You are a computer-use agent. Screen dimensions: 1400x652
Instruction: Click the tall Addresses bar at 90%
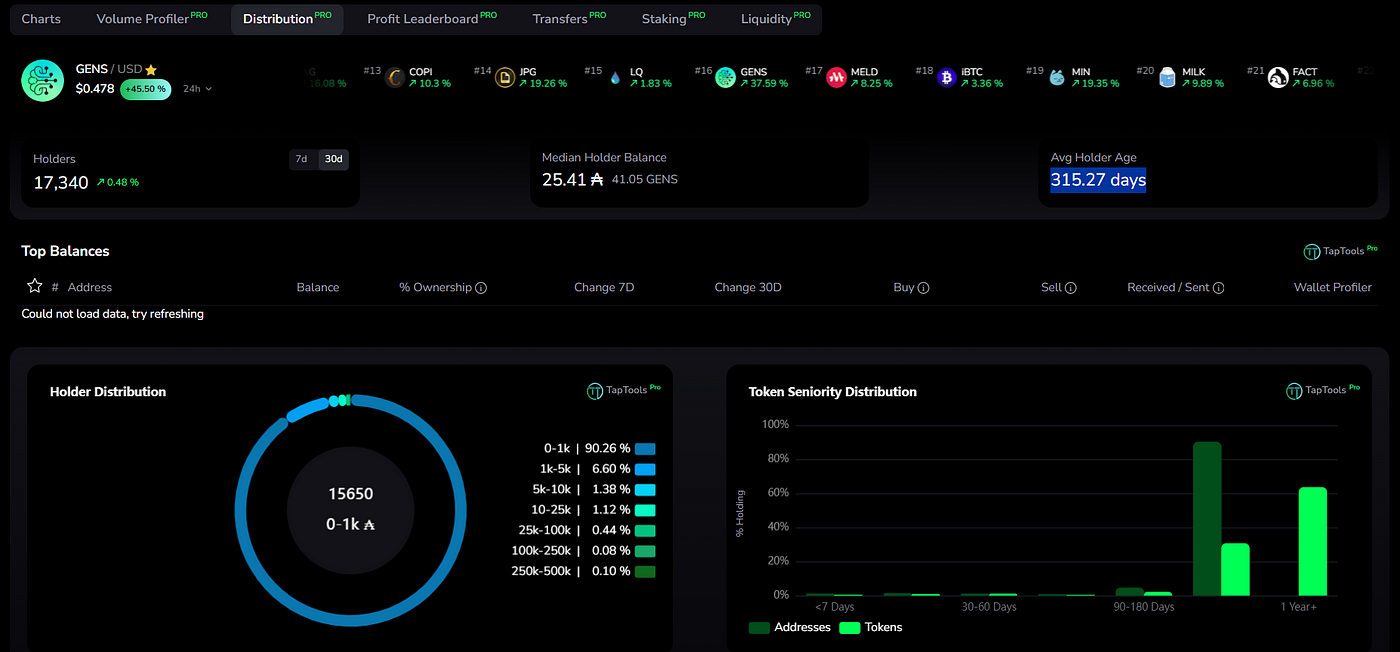coord(1207,519)
